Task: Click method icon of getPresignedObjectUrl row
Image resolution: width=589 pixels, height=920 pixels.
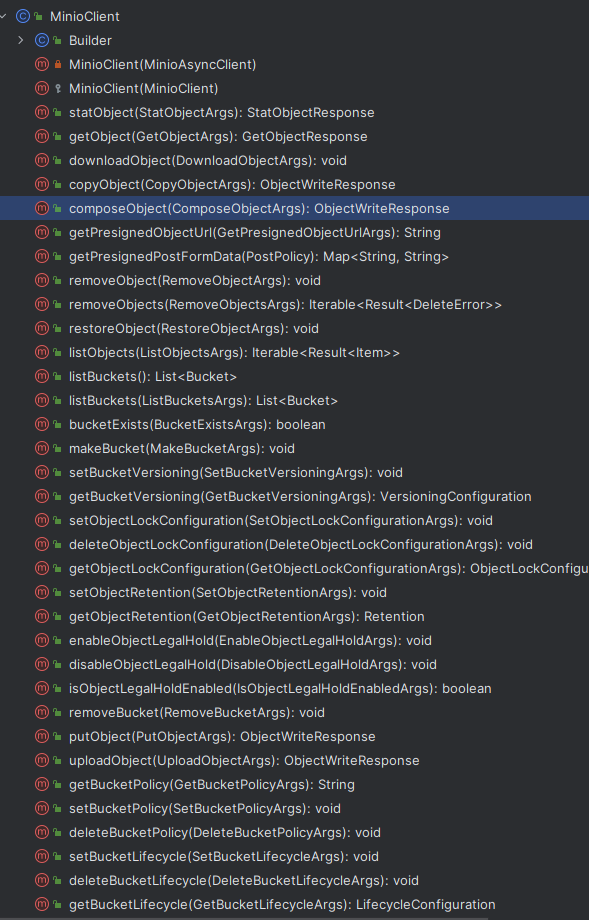Action: [x=42, y=232]
